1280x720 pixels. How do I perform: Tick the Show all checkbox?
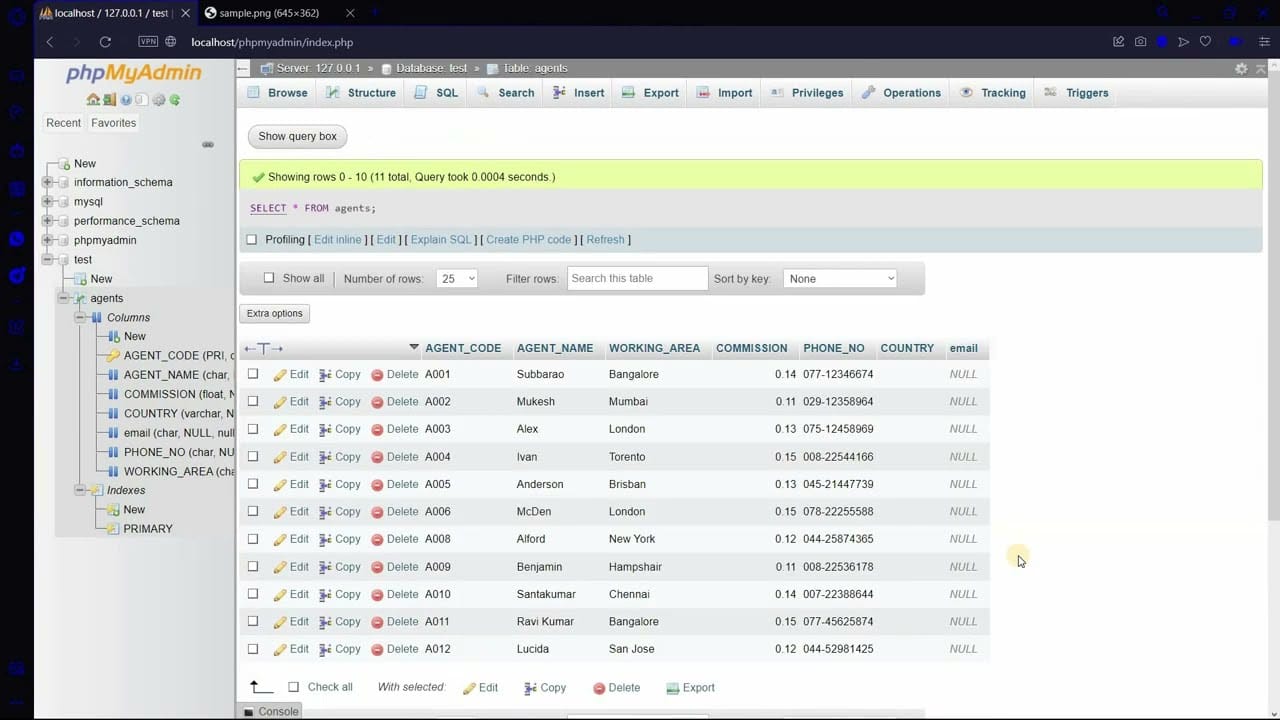coord(268,279)
